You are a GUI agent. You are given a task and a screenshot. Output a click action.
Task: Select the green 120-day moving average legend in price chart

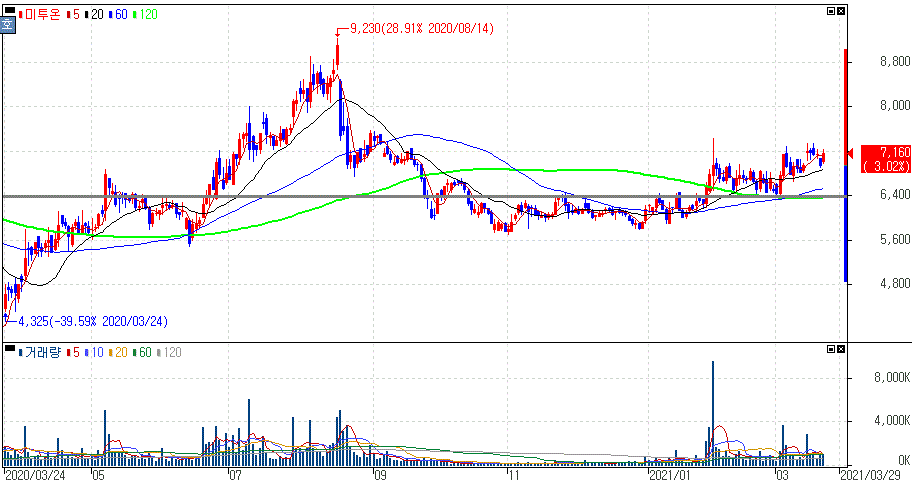145,15
